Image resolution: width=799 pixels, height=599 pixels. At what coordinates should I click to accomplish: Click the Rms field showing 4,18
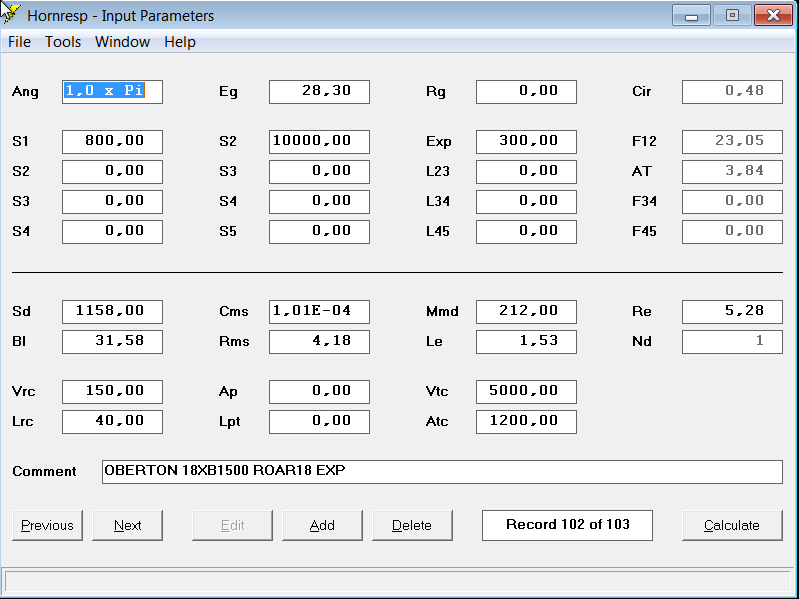319,342
